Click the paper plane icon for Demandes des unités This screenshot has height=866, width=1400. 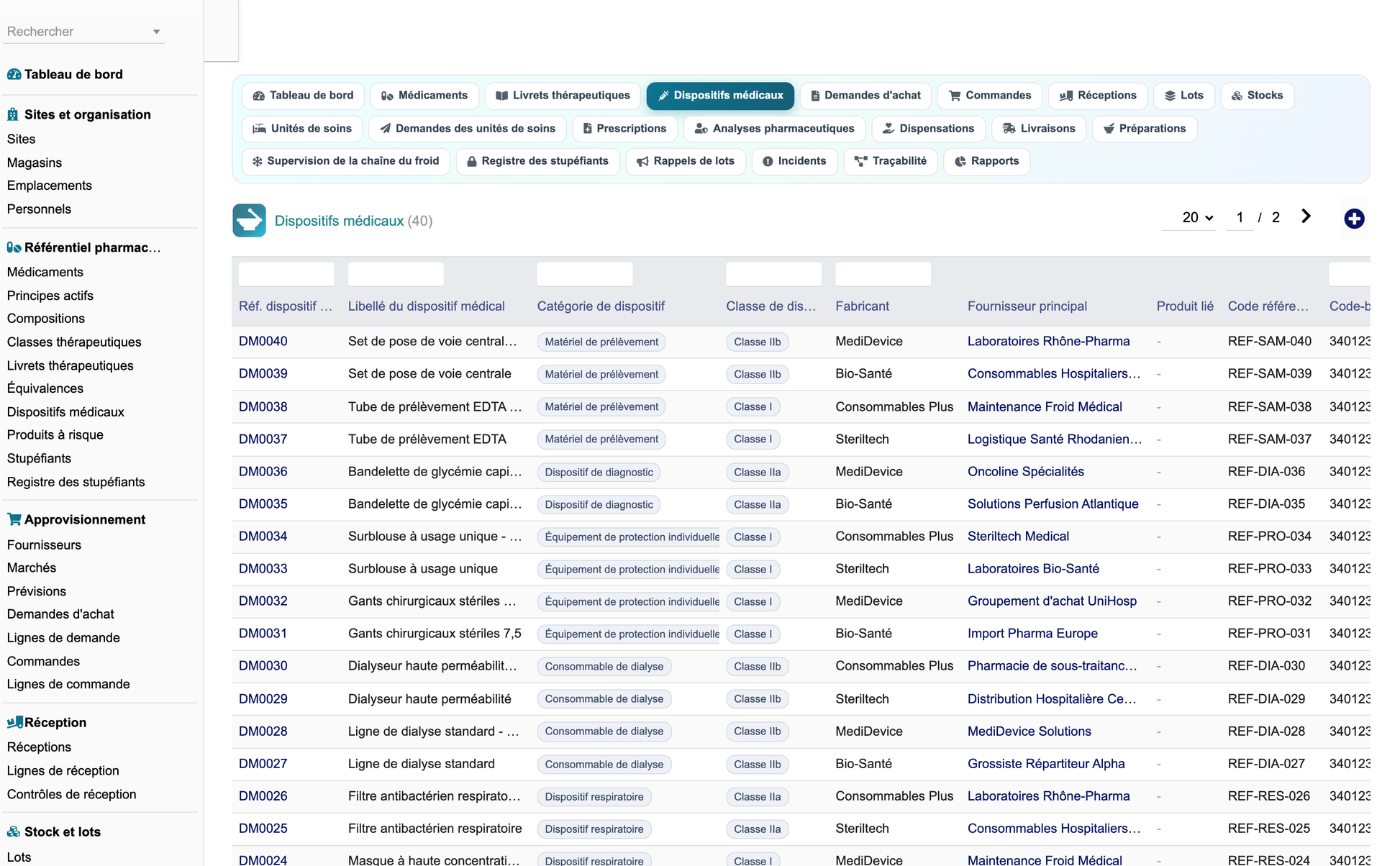click(x=385, y=129)
